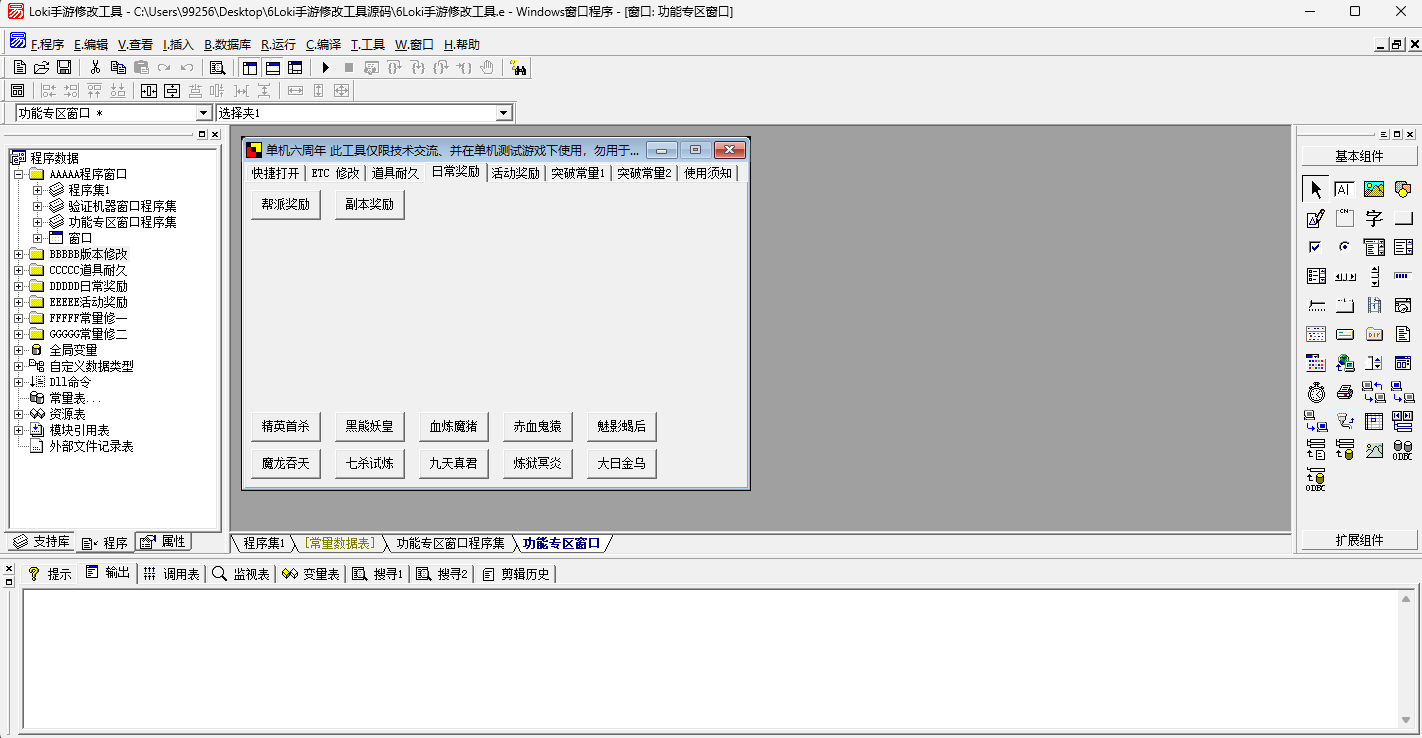This screenshot has height=738, width=1422.
Task: Select the timer clock component
Action: click(x=1316, y=392)
